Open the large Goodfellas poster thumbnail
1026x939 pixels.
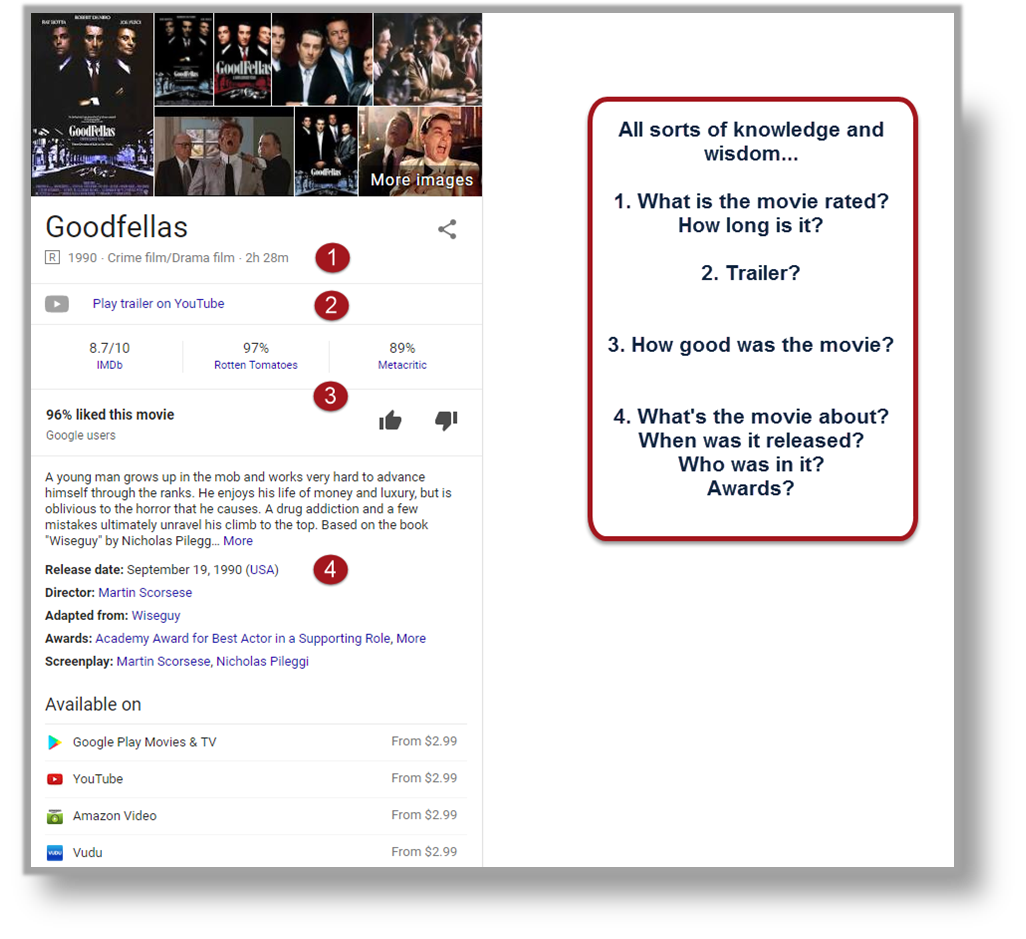pyautogui.click(x=92, y=105)
